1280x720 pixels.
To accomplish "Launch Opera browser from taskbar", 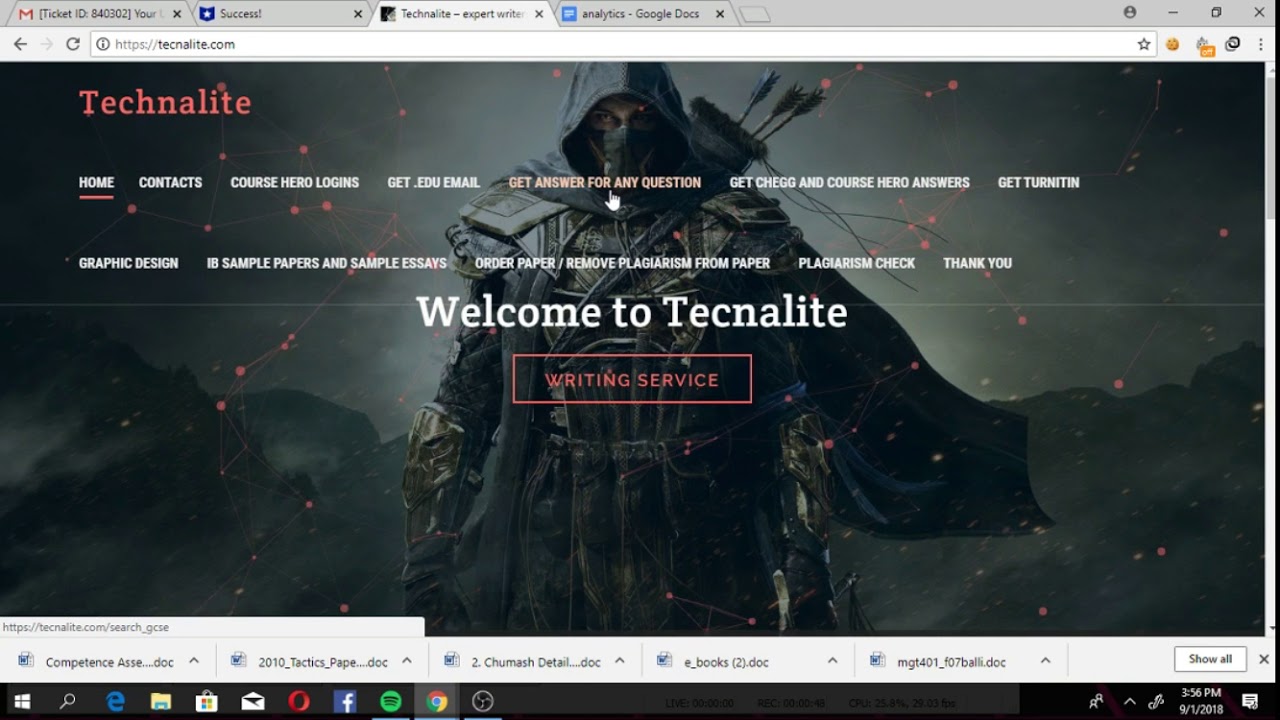I will (299, 701).
